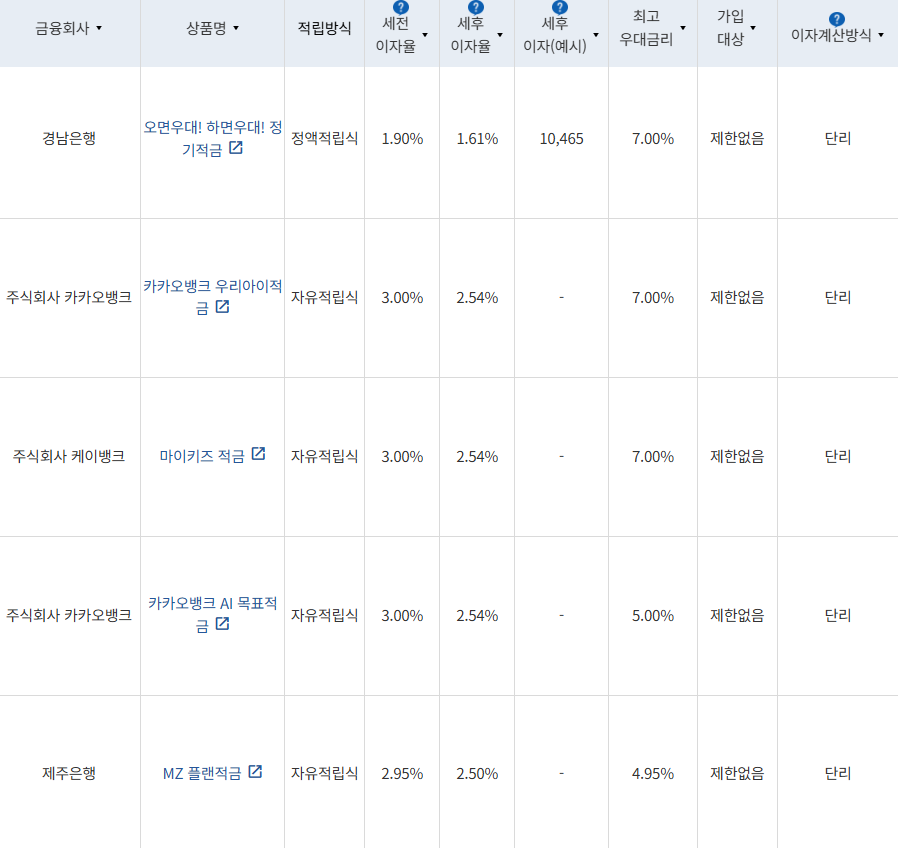Click 4.95% 최고 우대금리 value
Viewport: 898px width, 848px height.
[653, 774]
